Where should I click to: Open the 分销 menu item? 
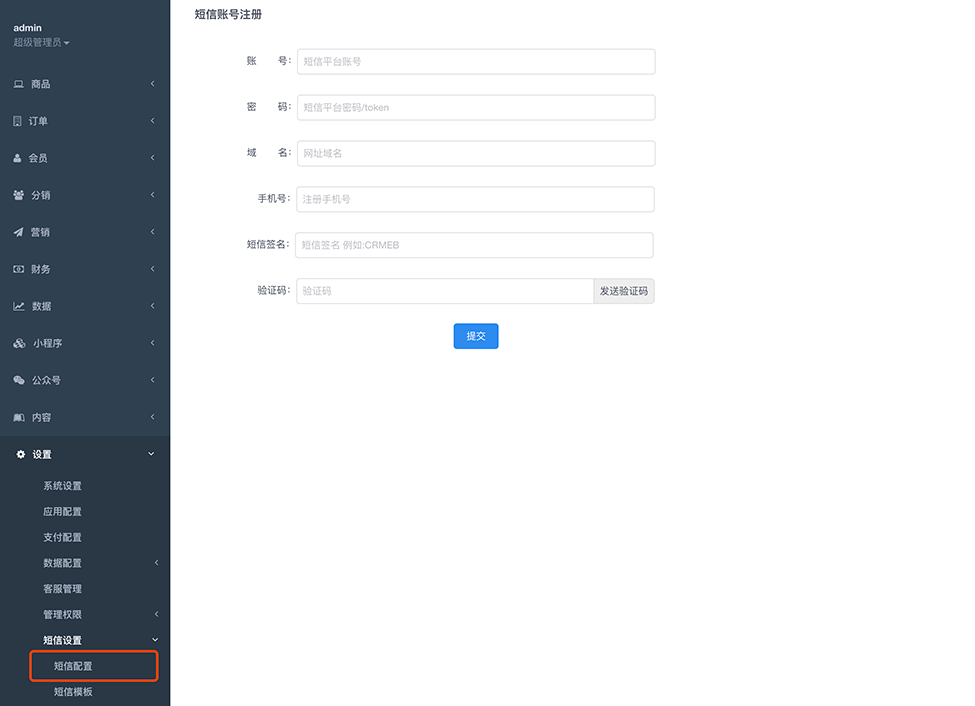coord(85,195)
